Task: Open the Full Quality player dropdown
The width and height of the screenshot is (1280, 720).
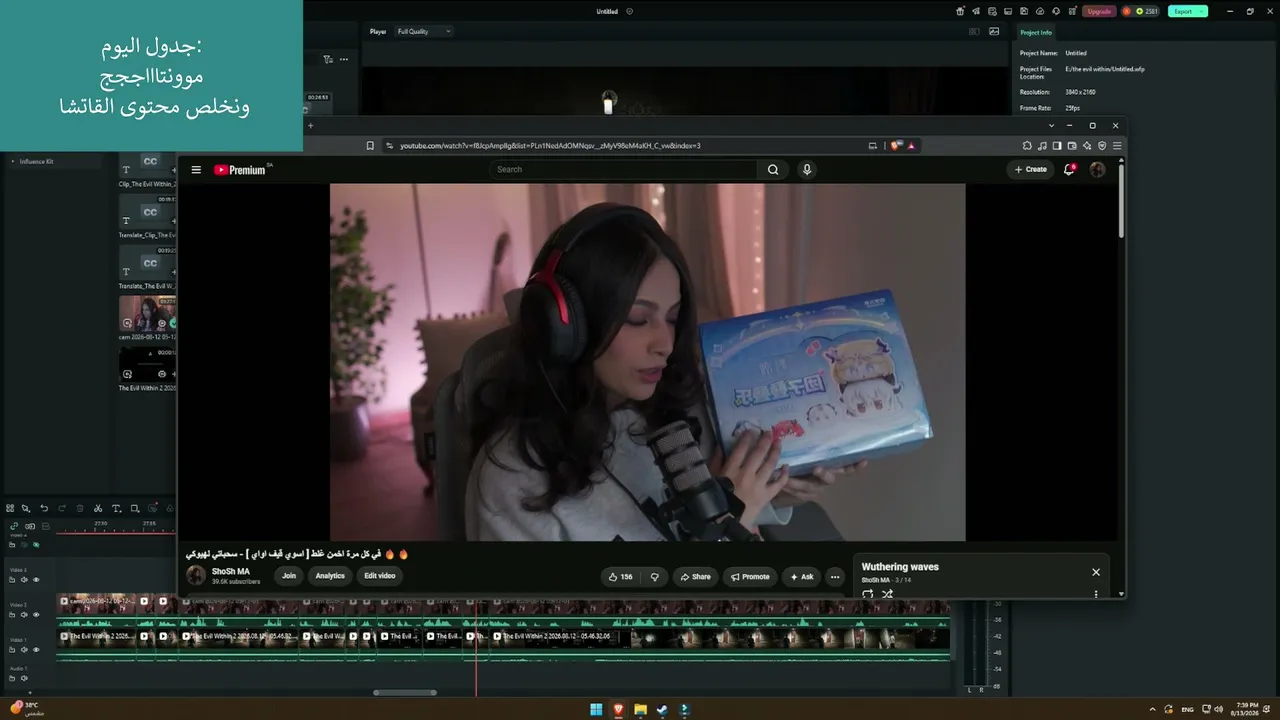Action: tap(424, 31)
